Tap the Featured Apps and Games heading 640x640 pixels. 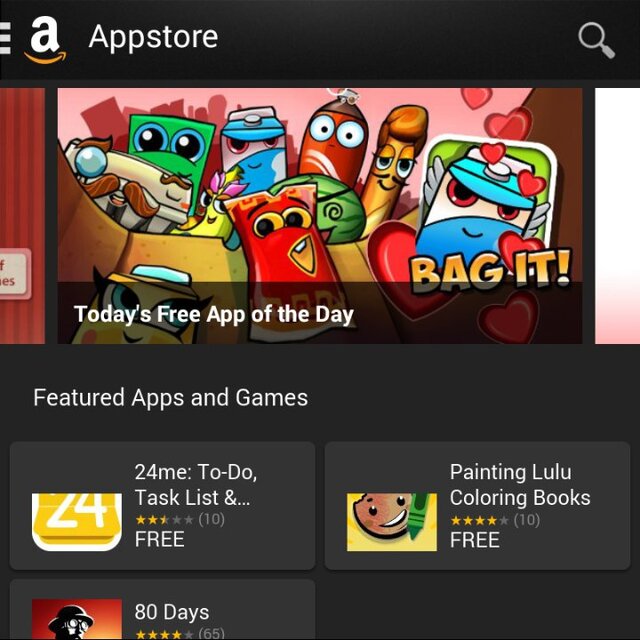[171, 398]
